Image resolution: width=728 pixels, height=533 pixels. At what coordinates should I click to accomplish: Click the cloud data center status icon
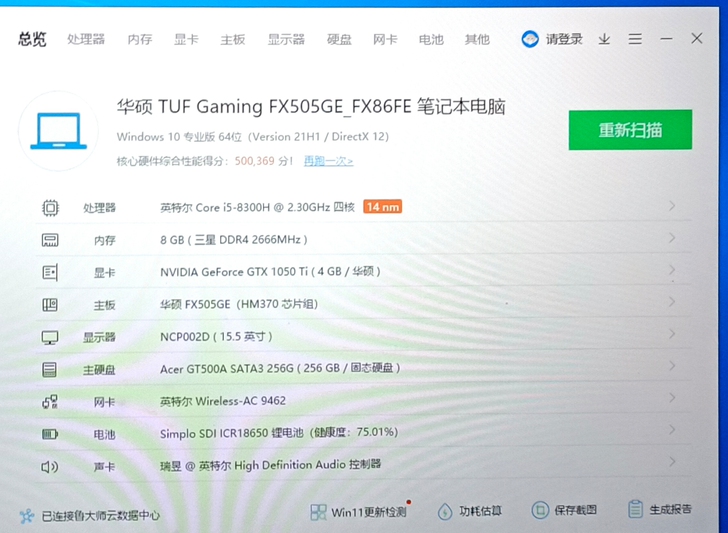(x=27, y=515)
